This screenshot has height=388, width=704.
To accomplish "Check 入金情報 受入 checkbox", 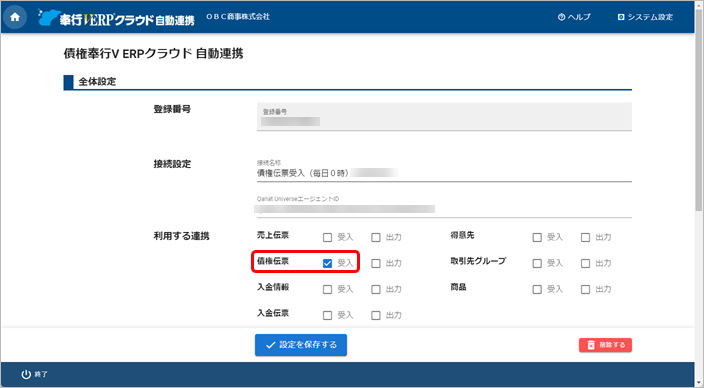I will pos(327,289).
